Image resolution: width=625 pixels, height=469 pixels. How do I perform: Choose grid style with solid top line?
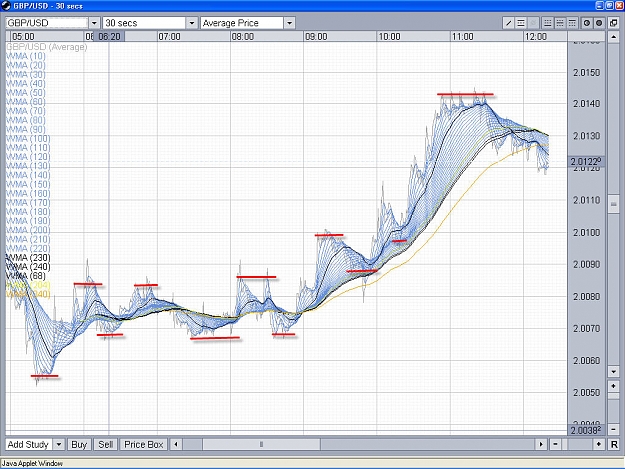coord(572,23)
